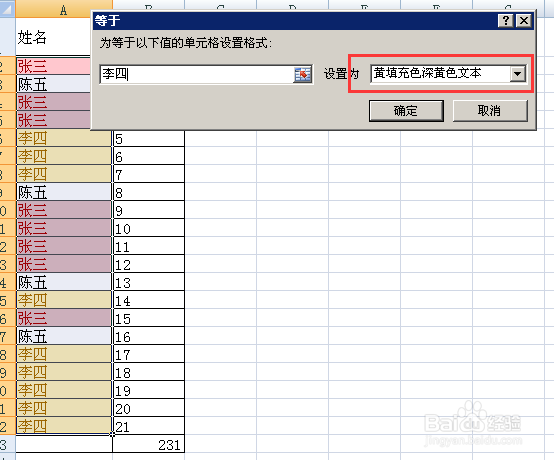Click cell containing number 15
The width and height of the screenshot is (554, 460).
click(x=148, y=318)
